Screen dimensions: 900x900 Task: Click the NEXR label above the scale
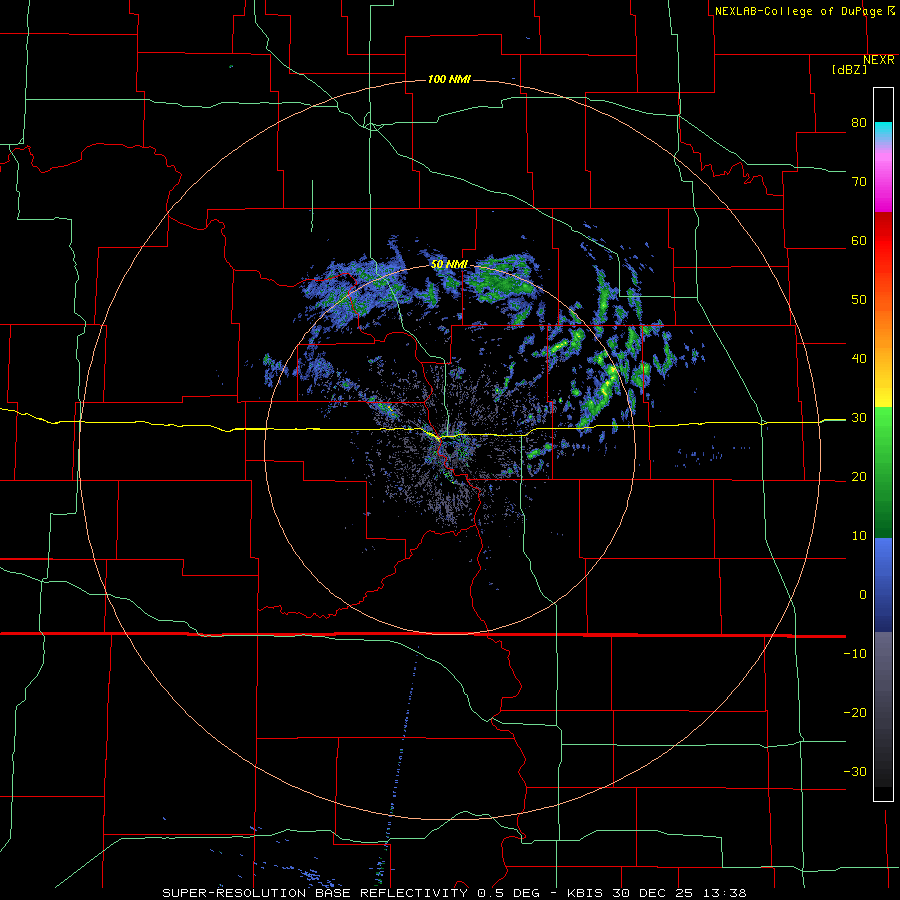878,60
